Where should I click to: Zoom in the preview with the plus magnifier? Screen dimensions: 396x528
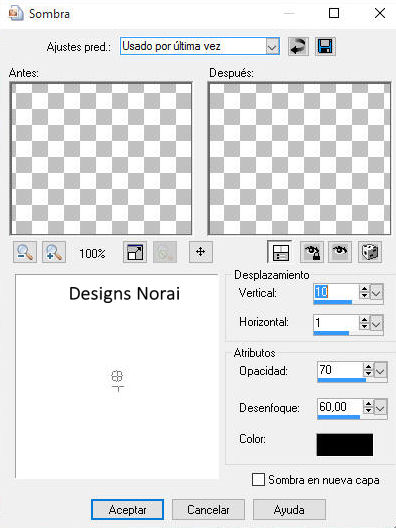pos(54,252)
